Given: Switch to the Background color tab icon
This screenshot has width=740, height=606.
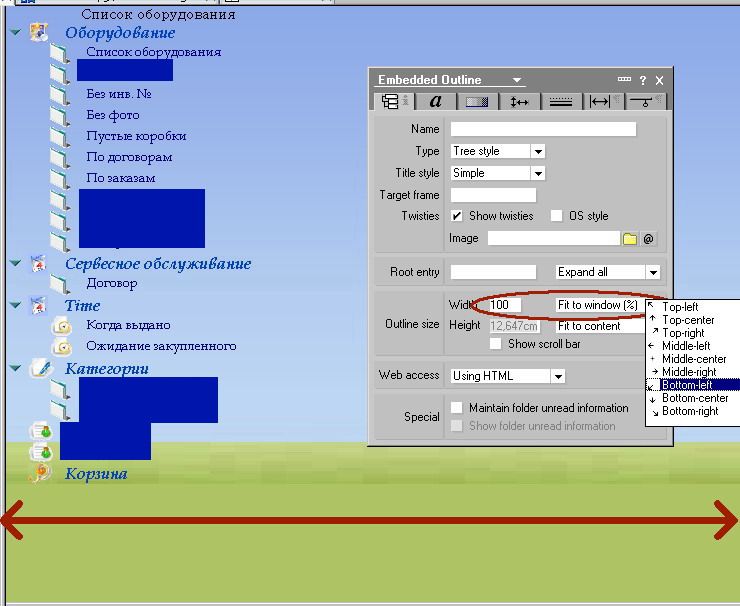Looking at the screenshot, I should [x=477, y=101].
